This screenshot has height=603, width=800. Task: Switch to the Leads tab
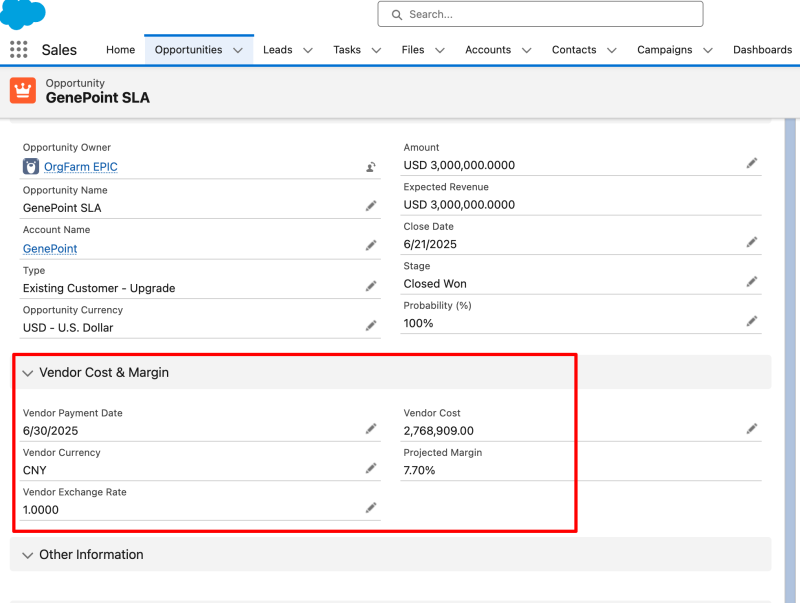click(278, 49)
